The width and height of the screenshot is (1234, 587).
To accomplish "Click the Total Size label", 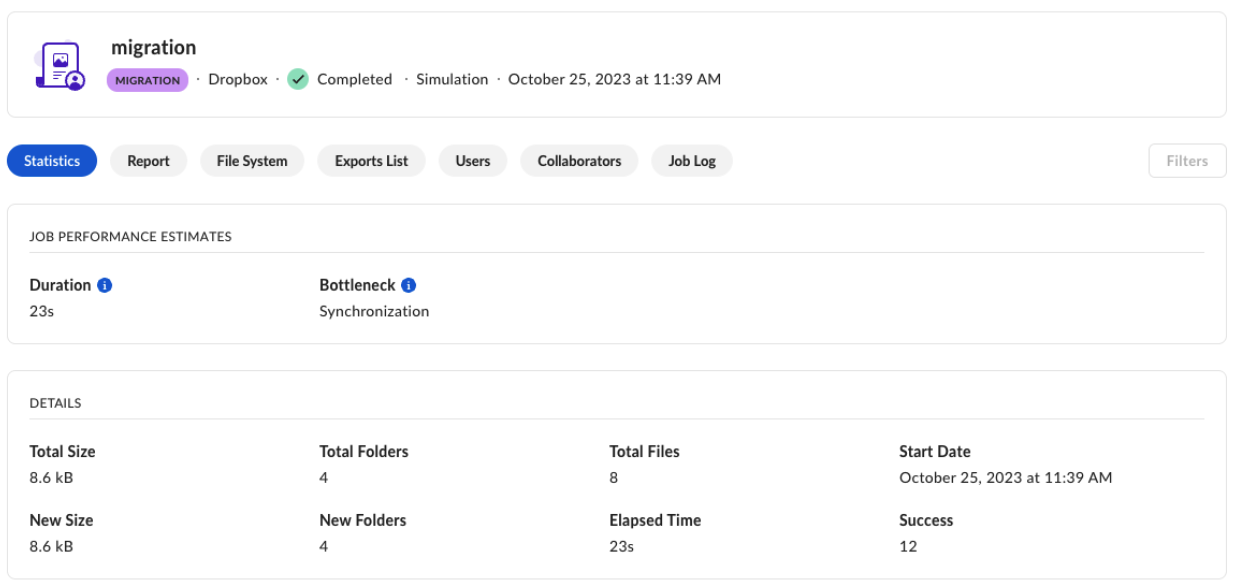I will tap(63, 452).
